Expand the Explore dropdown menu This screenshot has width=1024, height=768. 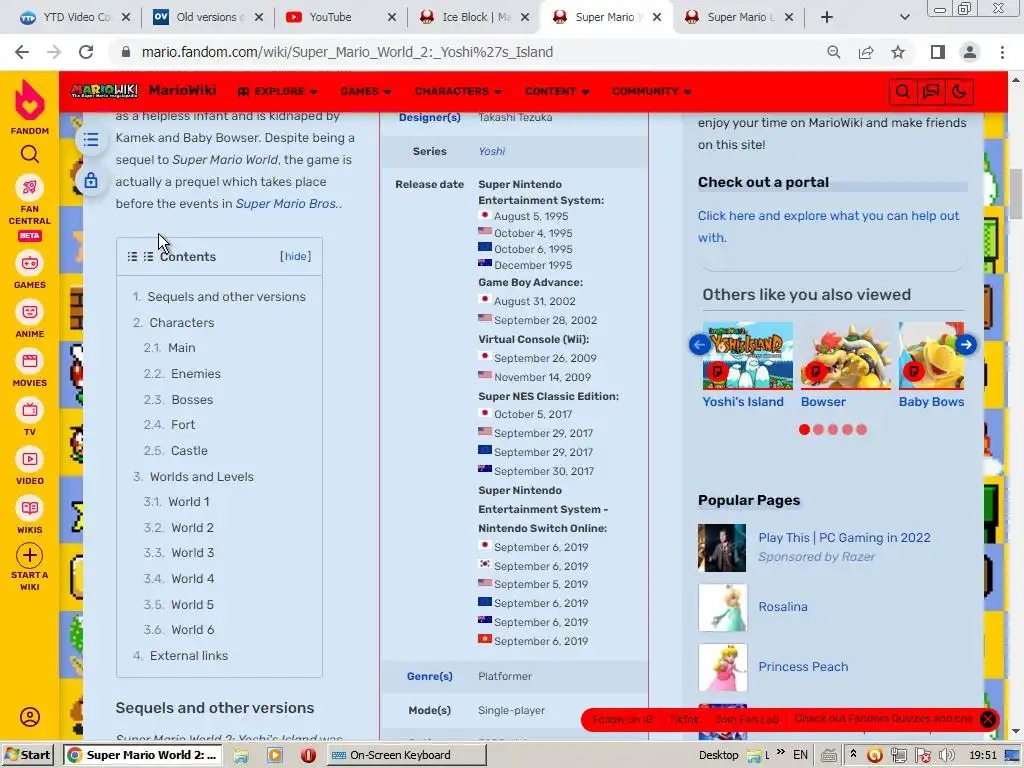coord(278,91)
